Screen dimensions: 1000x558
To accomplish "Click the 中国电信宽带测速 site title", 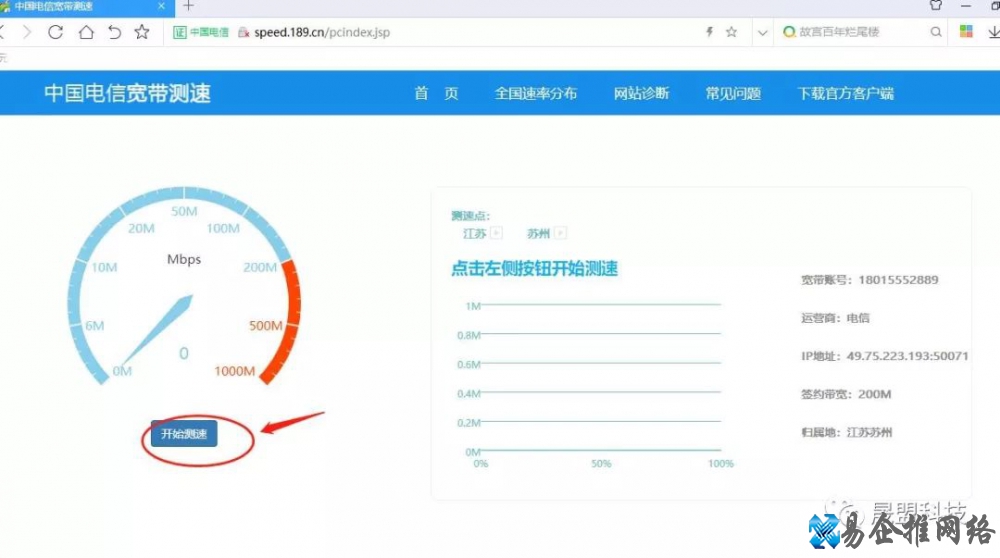I will point(127,93).
